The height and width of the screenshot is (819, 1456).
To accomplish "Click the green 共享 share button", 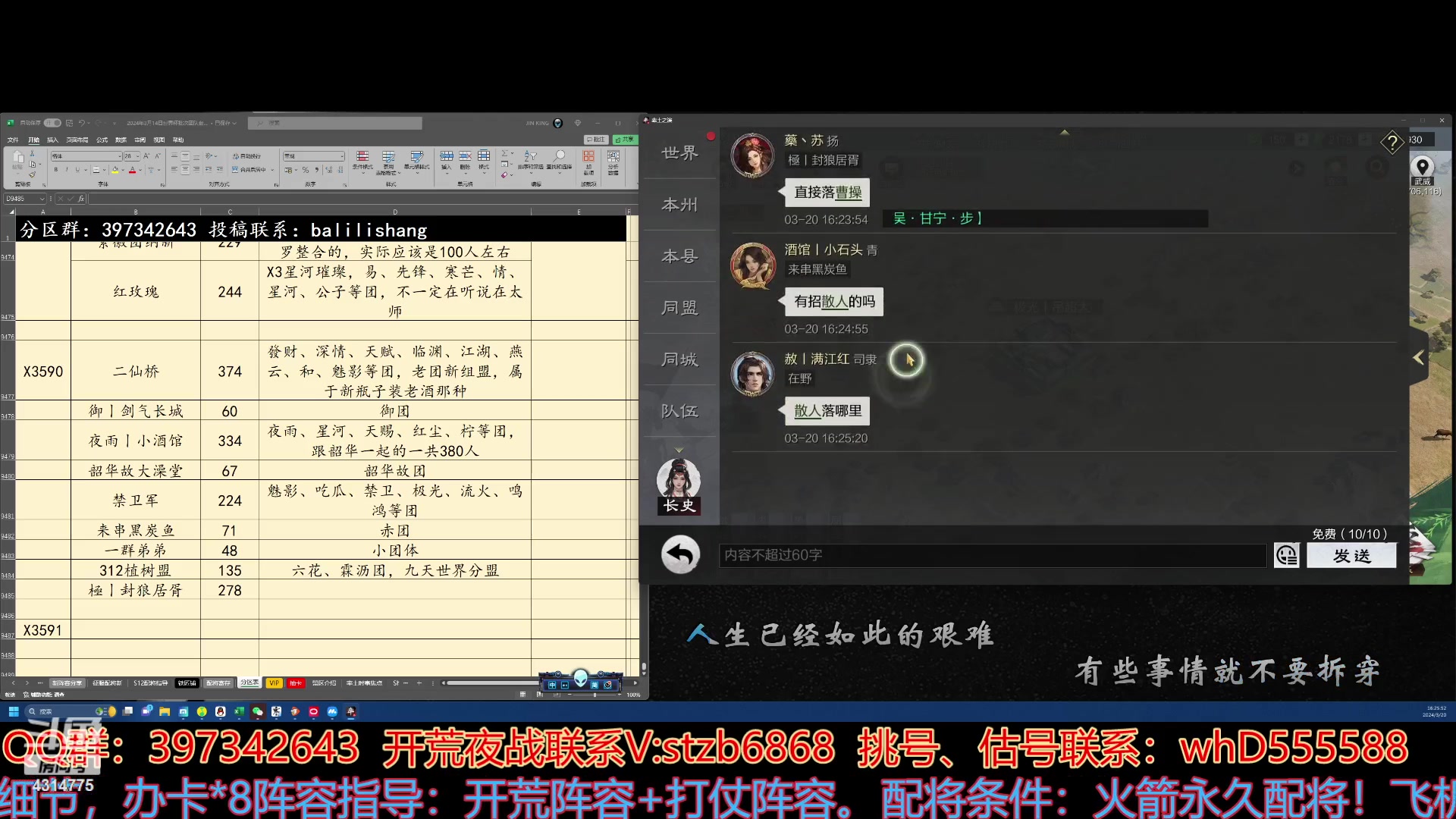I will pos(625,140).
